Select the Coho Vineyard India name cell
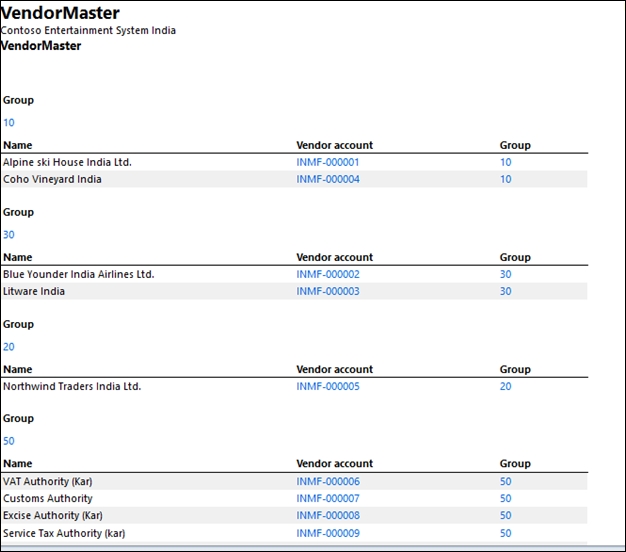Screen dimensions: 626x552 click(52, 179)
